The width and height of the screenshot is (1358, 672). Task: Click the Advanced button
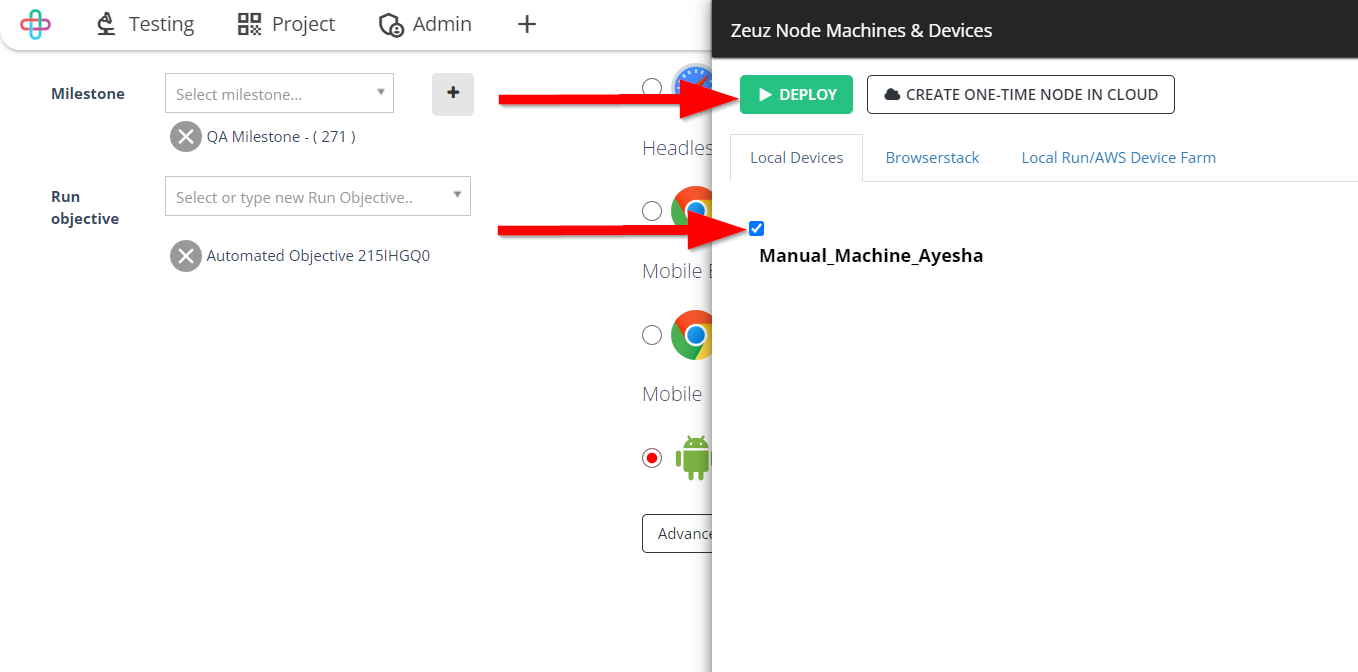pos(678,534)
